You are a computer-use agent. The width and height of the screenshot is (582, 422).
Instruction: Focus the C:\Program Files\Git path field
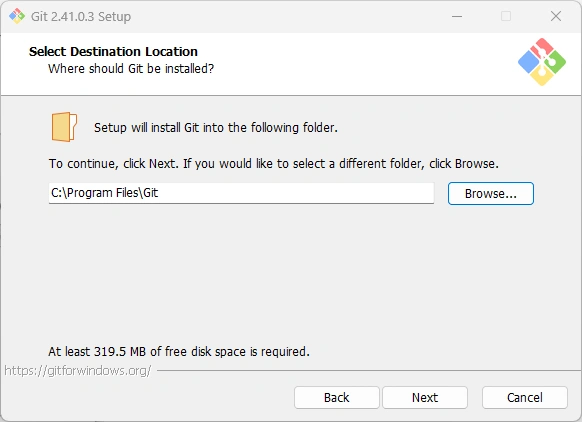(241, 193)
